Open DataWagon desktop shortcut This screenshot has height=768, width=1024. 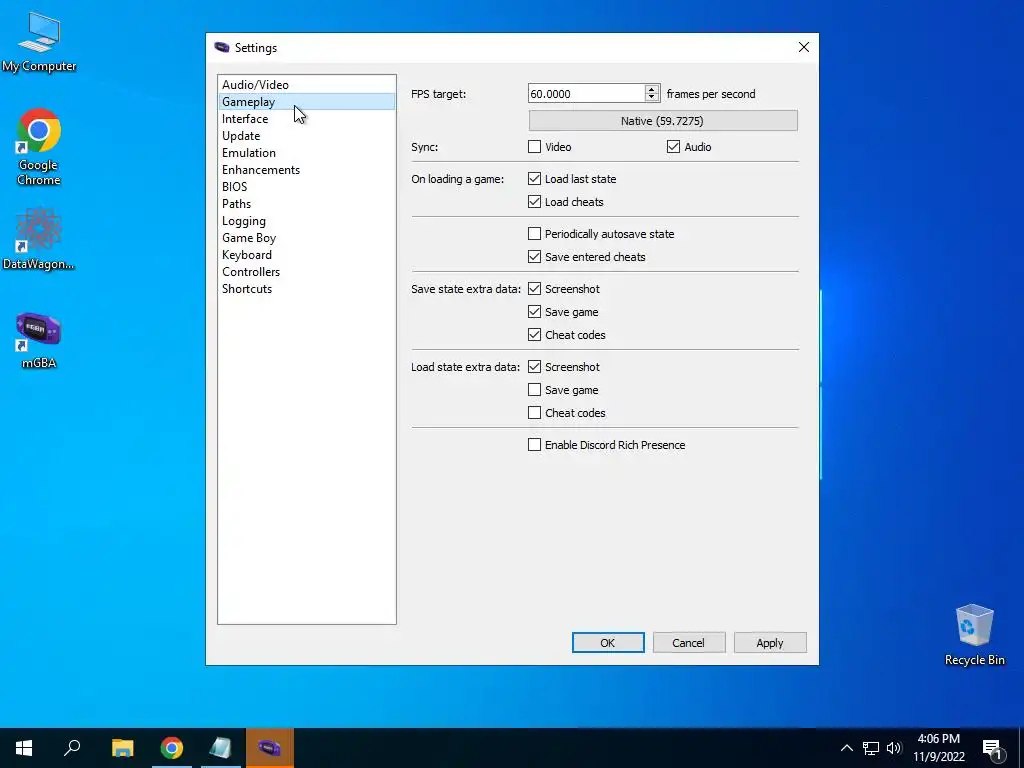39,238
